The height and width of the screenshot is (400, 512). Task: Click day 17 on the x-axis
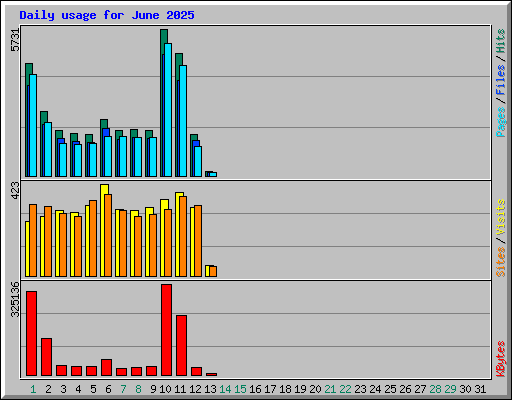point(270,389)
